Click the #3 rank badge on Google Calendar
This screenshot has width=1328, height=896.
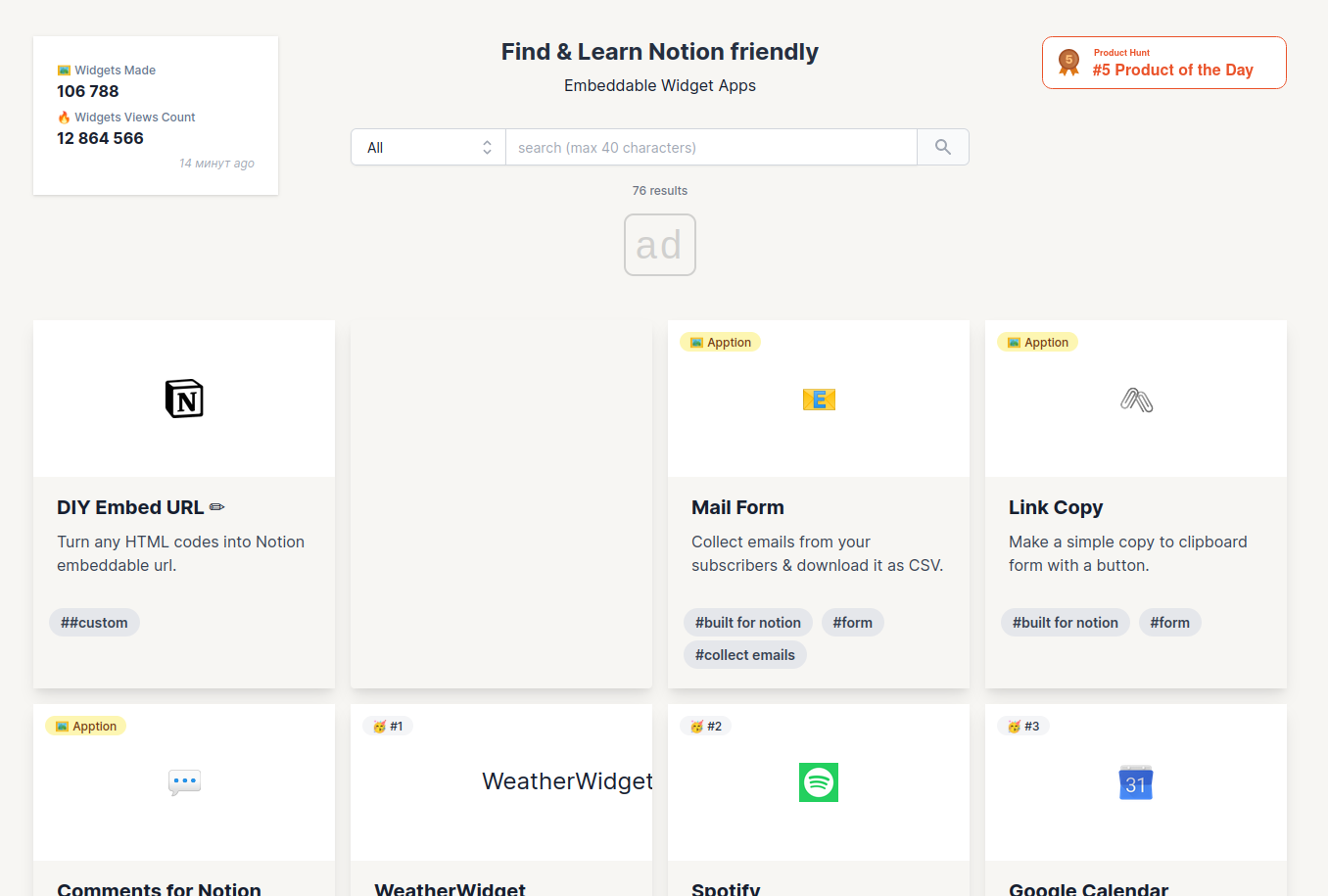(x=1022, y=726)
